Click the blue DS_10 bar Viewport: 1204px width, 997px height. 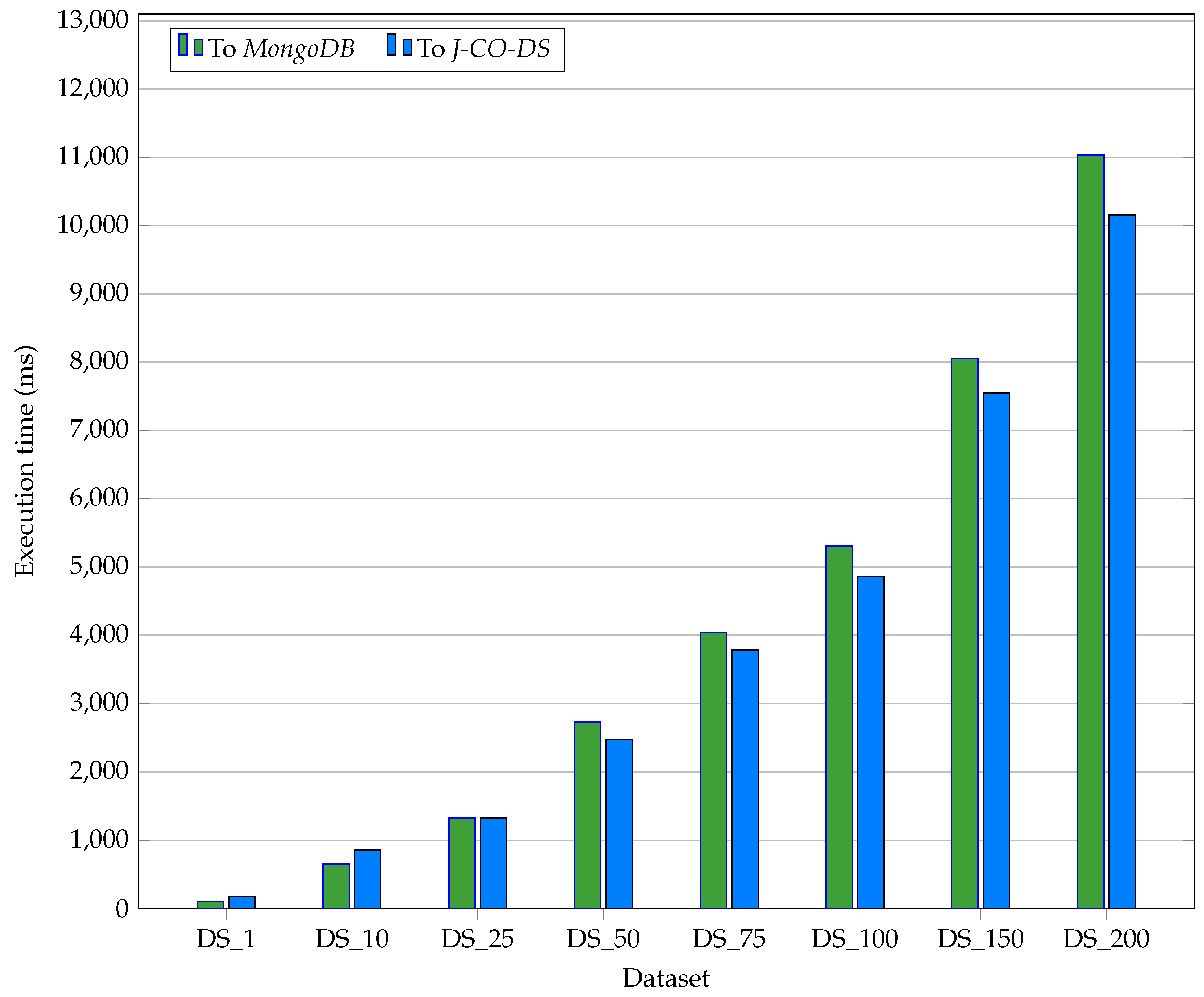click(x=368, y=879)
